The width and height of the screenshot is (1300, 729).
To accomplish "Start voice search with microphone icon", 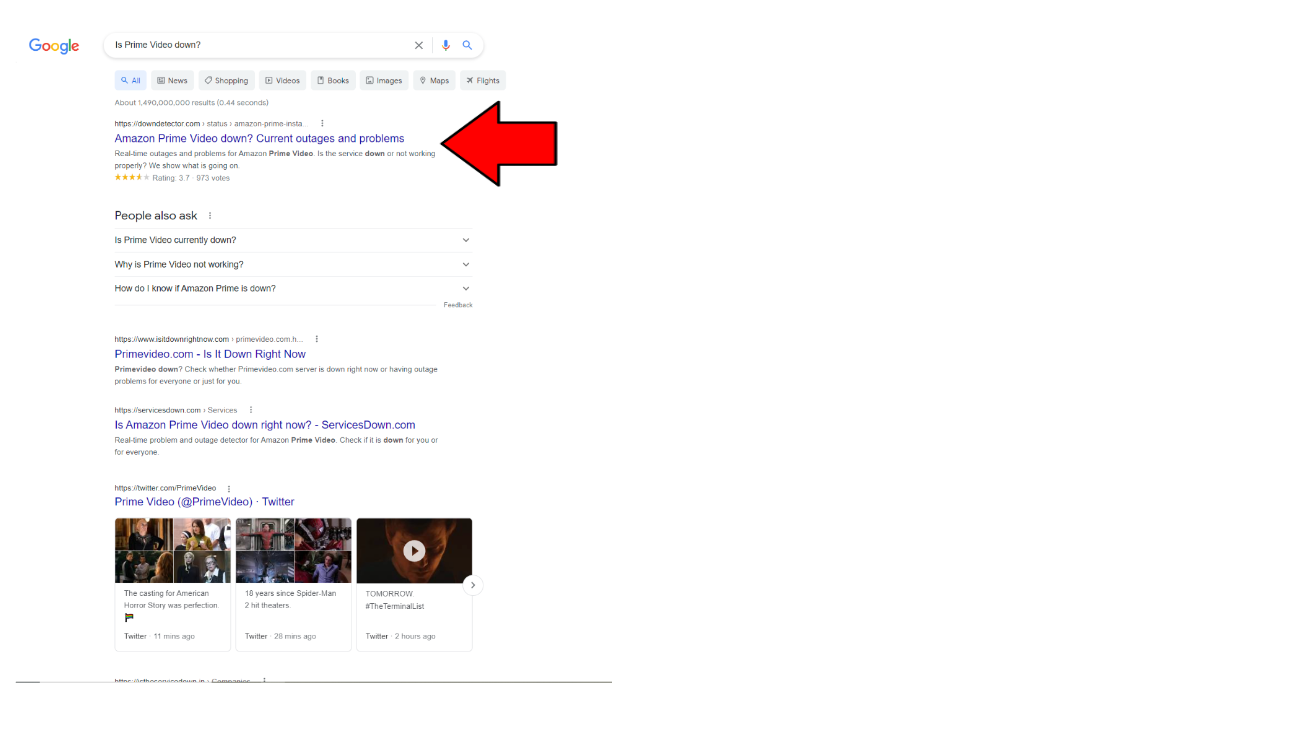I will click(x=446, y=45).
